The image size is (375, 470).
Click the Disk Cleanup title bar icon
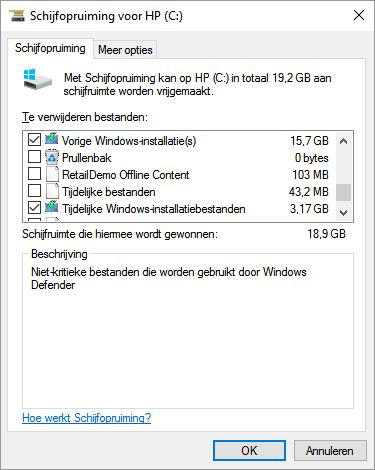[x=17, y=15]
